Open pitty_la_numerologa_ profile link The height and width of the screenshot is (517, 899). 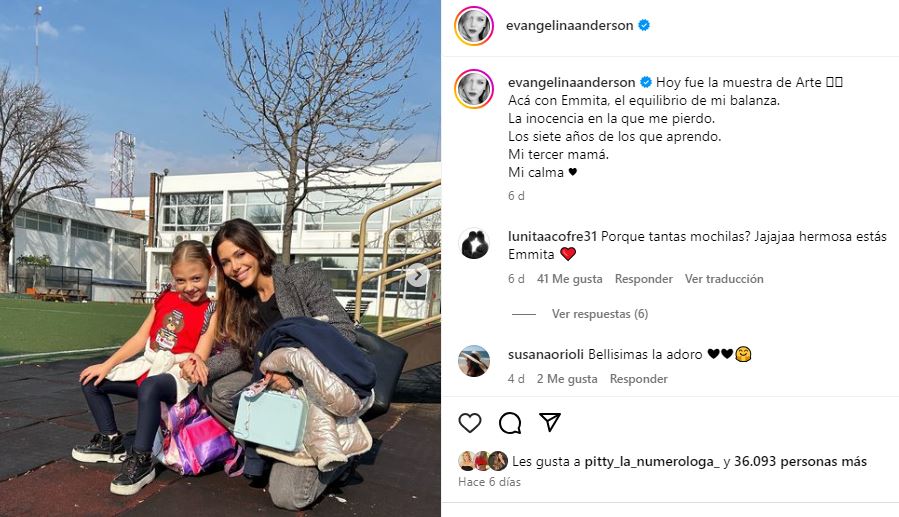pos(652,461)
